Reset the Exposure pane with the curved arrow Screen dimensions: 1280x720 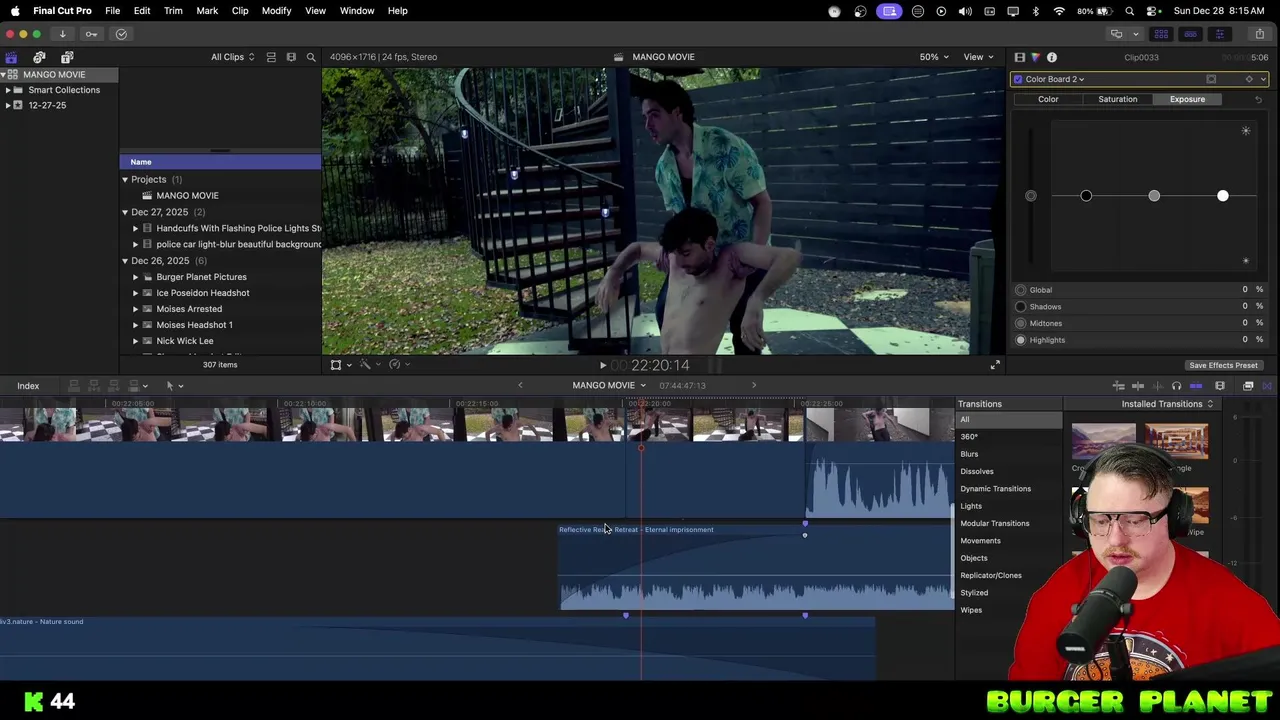tap(1258, 99)
